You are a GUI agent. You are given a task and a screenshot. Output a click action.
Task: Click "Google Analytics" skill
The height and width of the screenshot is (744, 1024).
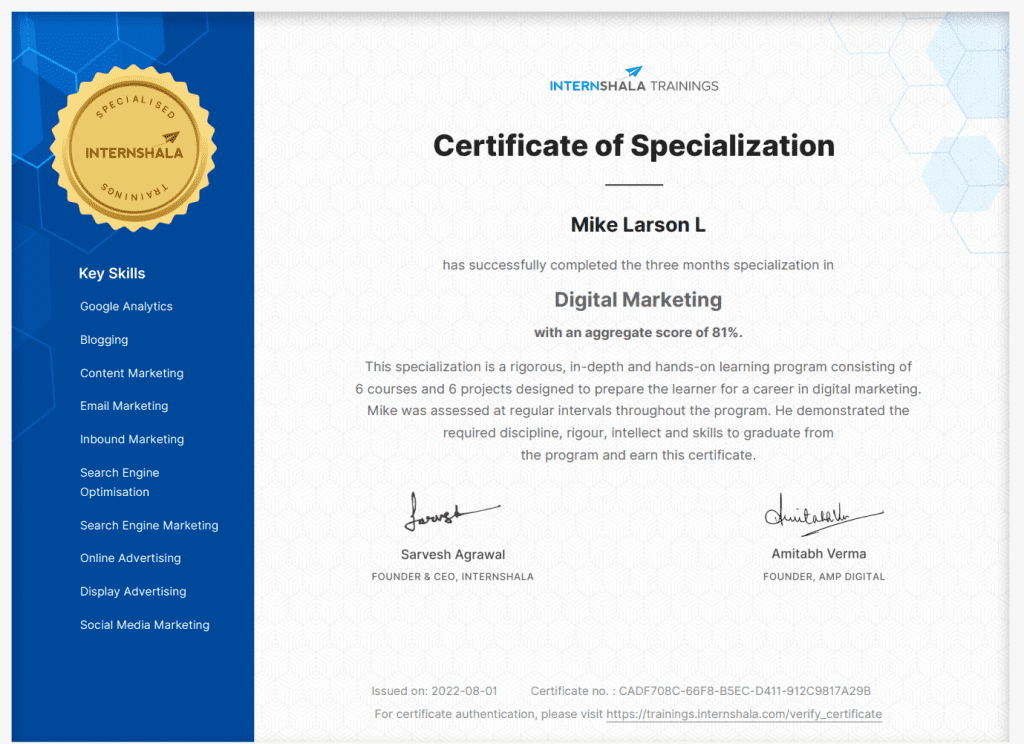coord(126,306)
